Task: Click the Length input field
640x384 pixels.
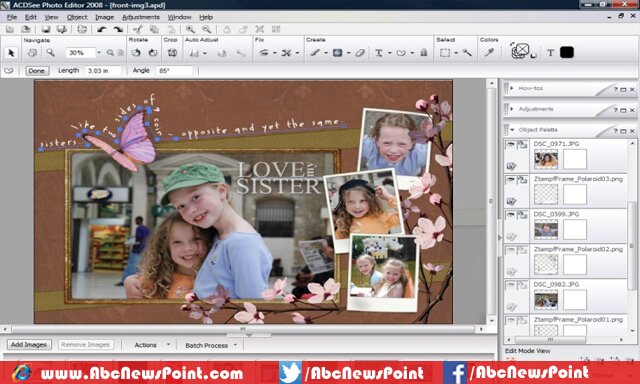Action: point(103,71)
